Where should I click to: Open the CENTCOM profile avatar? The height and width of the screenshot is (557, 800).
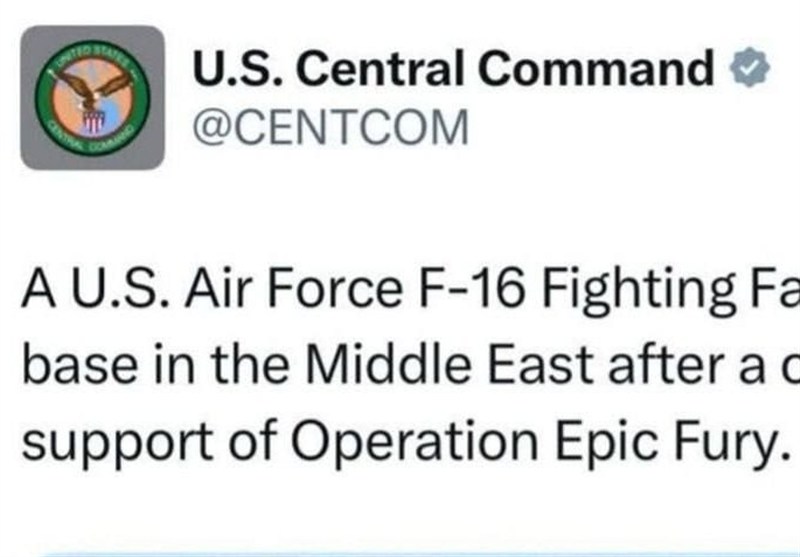click(x=92, y=97)
